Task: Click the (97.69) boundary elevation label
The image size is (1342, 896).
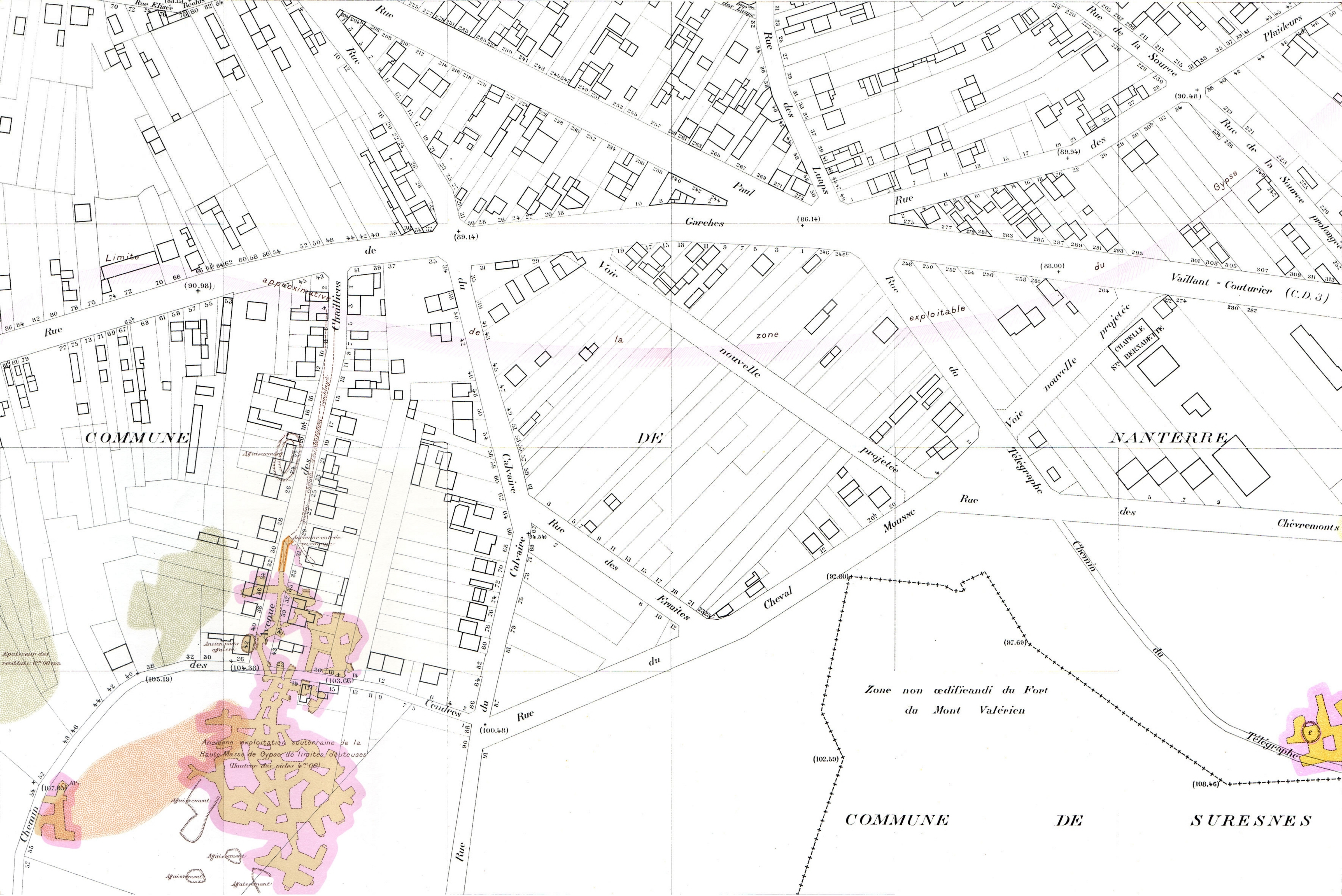Action: tap(1016, 643)
